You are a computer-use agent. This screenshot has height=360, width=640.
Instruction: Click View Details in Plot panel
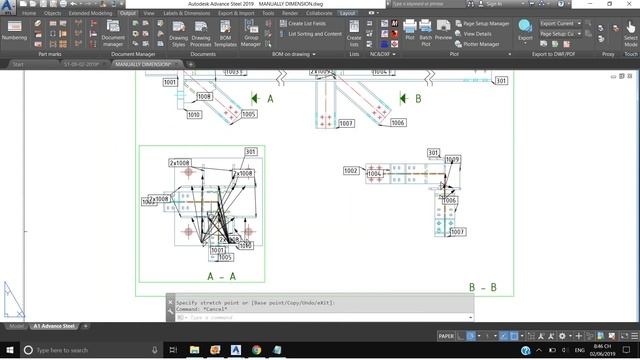pos(473,33)
